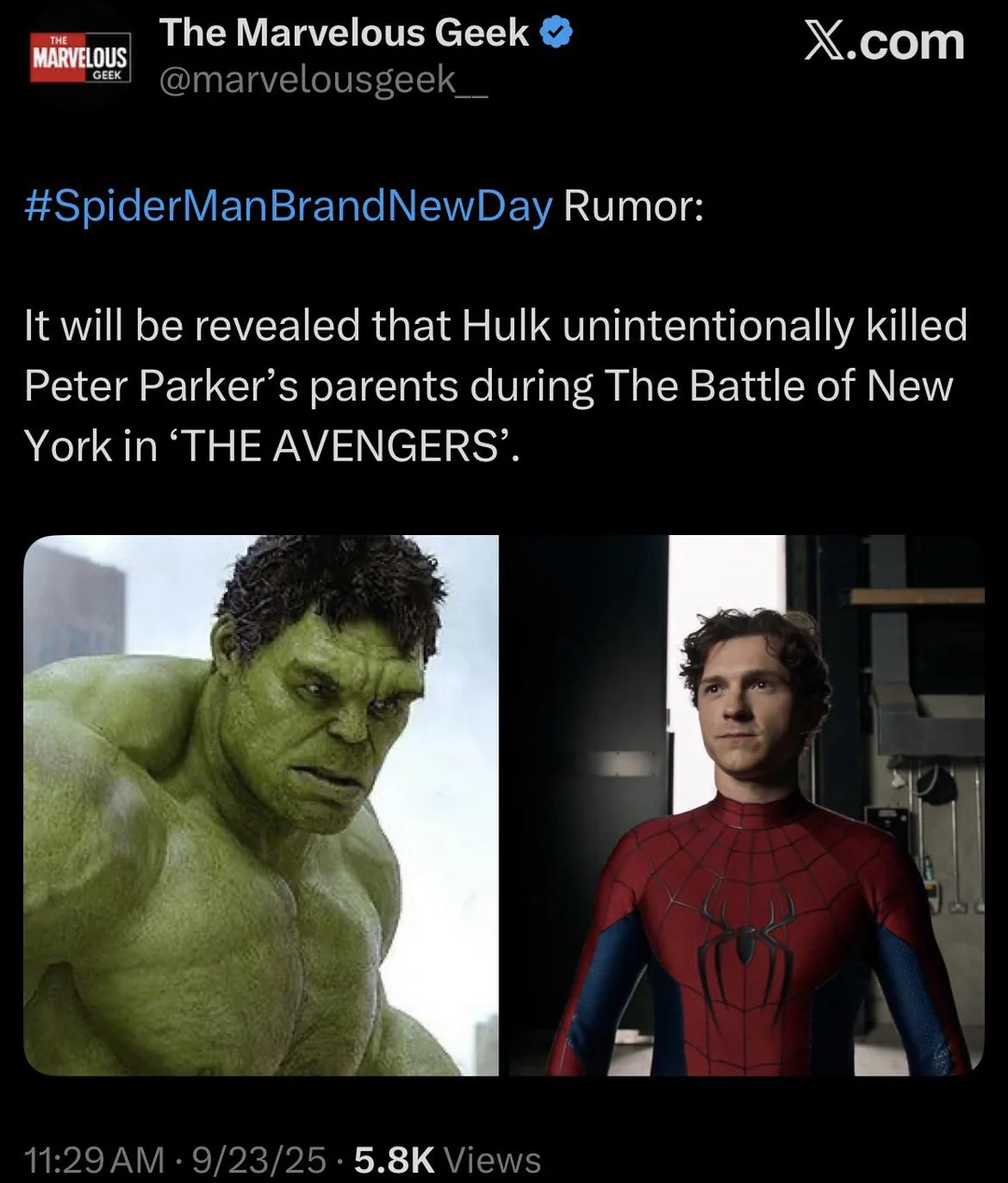
Task: Tap the X.com logo watermark
Action: (x=884, y=43)
